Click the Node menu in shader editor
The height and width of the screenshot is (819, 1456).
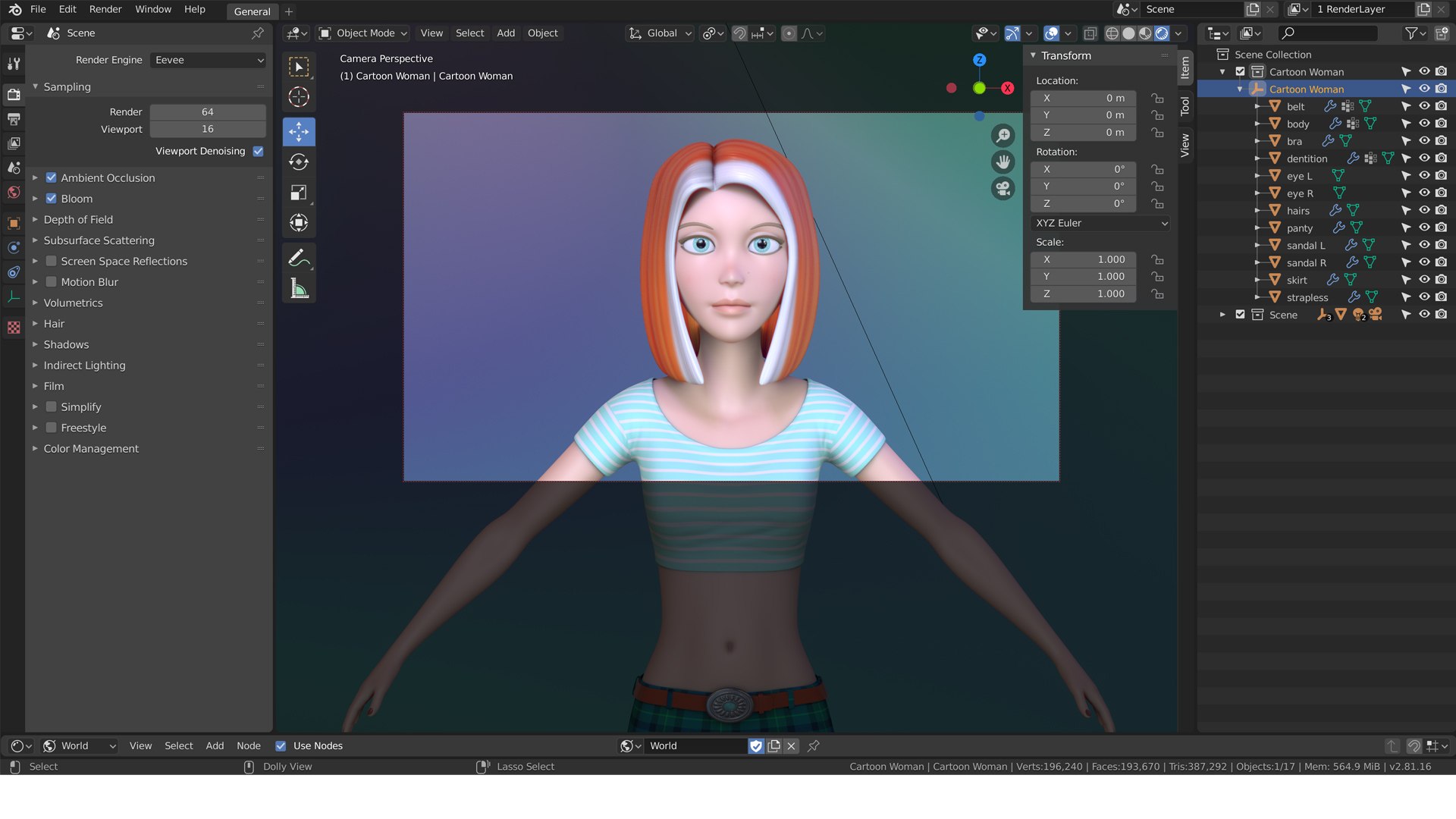pos(249,746)
